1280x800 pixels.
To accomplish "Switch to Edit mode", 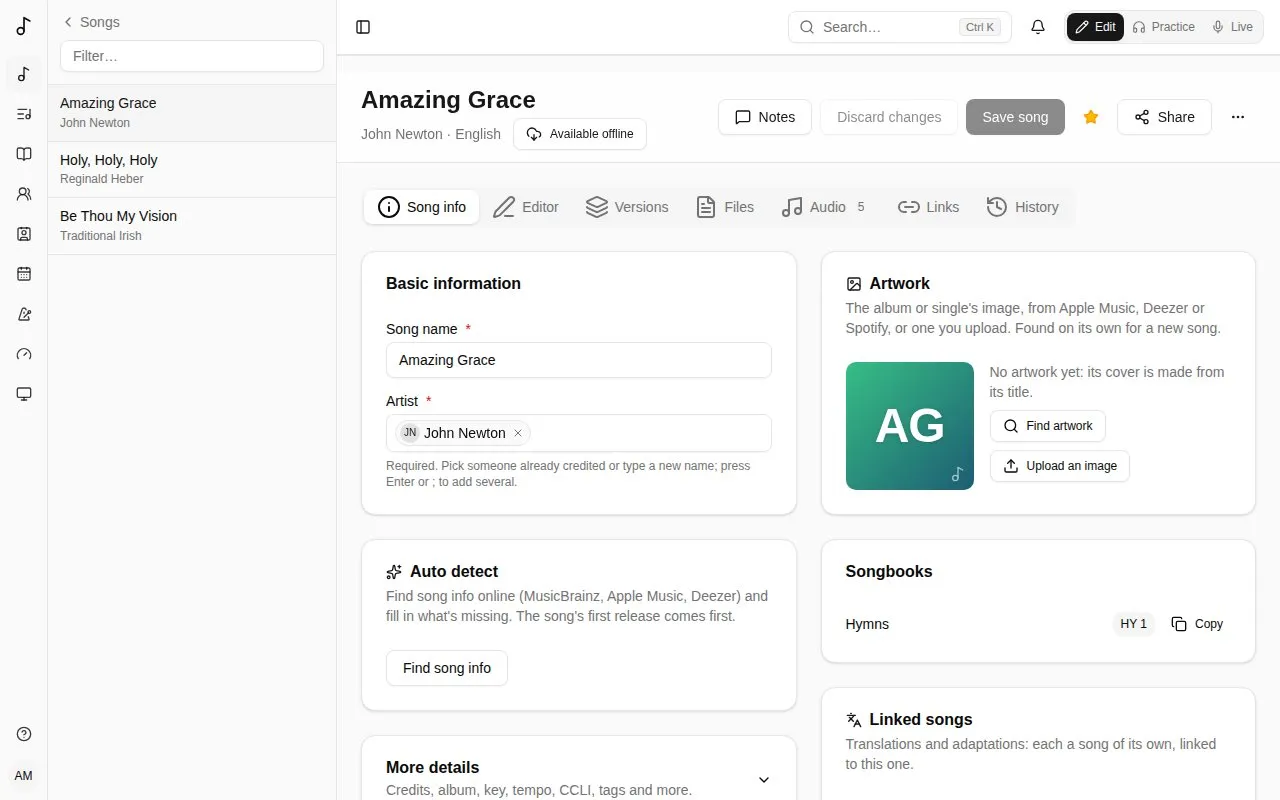I will click(1095, 27).
